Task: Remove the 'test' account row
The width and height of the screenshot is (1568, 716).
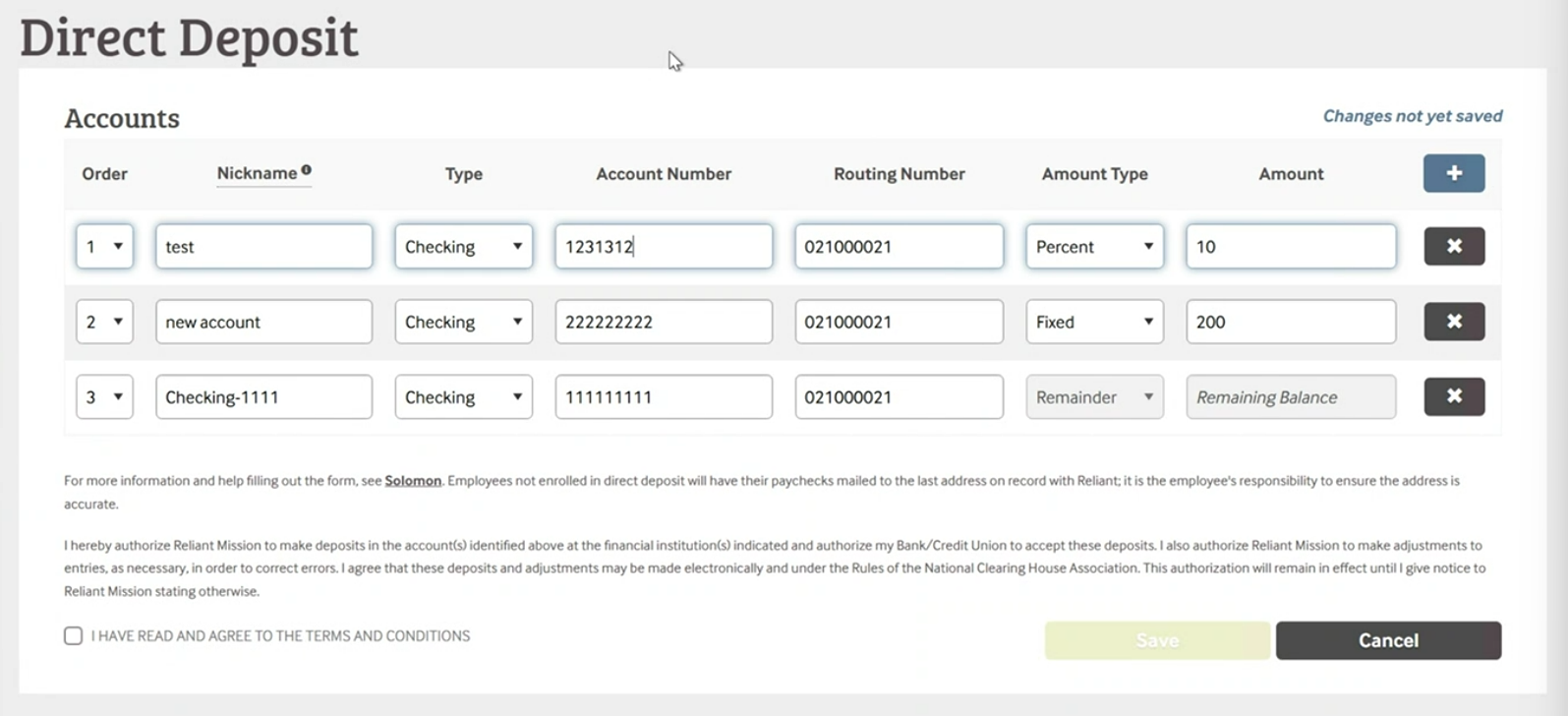Action: [1453, 246]
